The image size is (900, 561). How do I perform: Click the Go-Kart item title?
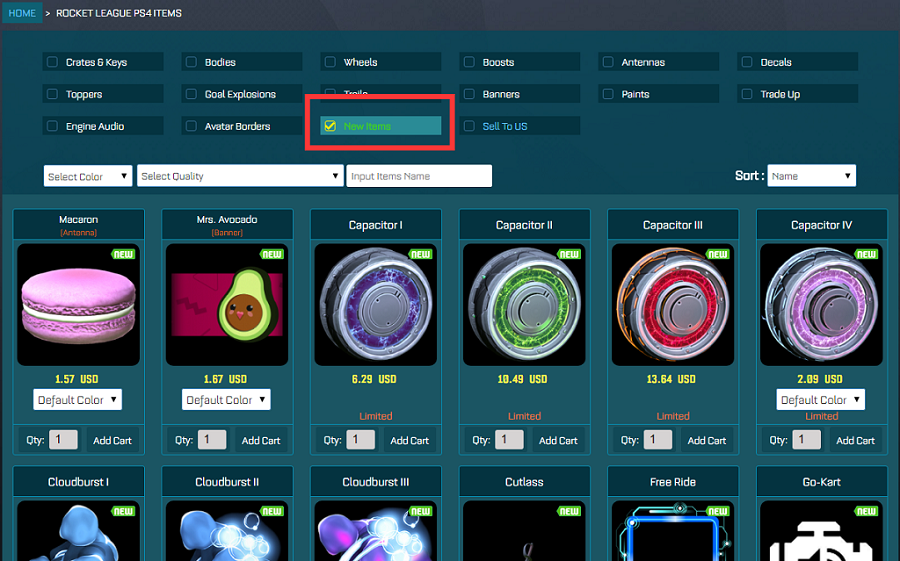click(x=821, y=482)
